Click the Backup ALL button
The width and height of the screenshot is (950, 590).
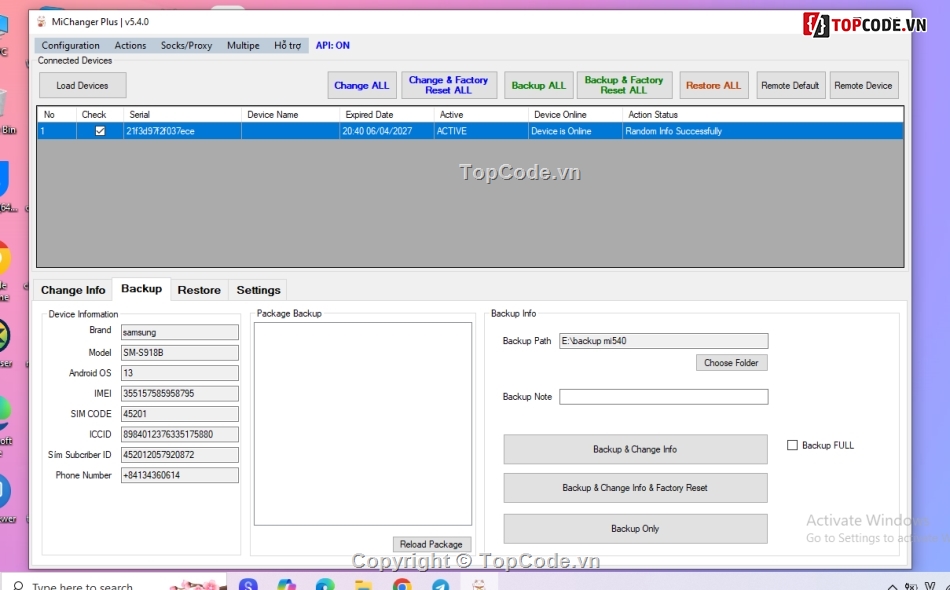pyautogui.click(x=538, y=85)
